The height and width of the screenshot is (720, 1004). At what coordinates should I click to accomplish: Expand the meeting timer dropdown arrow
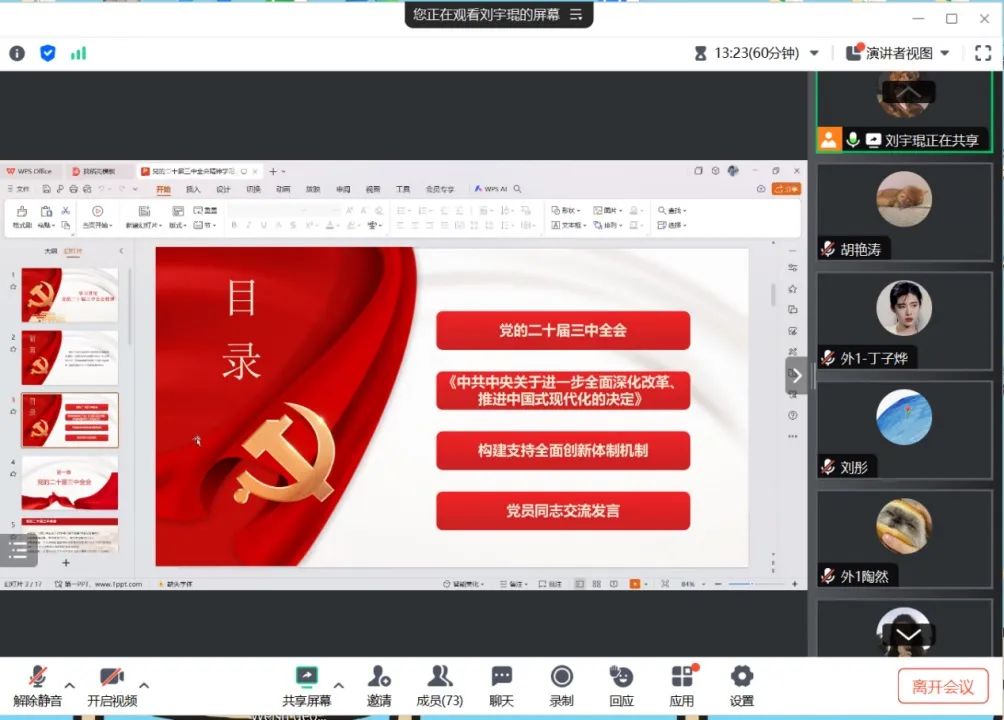[x=814, y=53]
